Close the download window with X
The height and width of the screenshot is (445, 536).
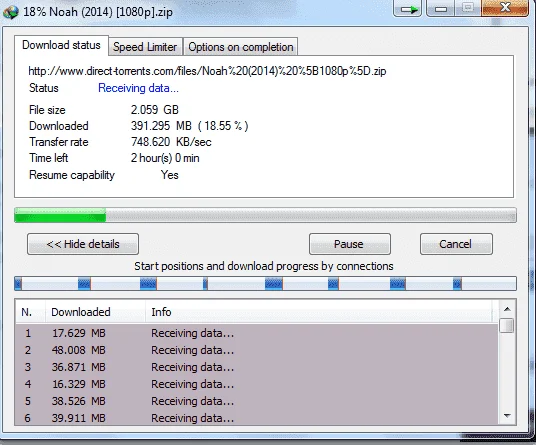pos(505,8)
